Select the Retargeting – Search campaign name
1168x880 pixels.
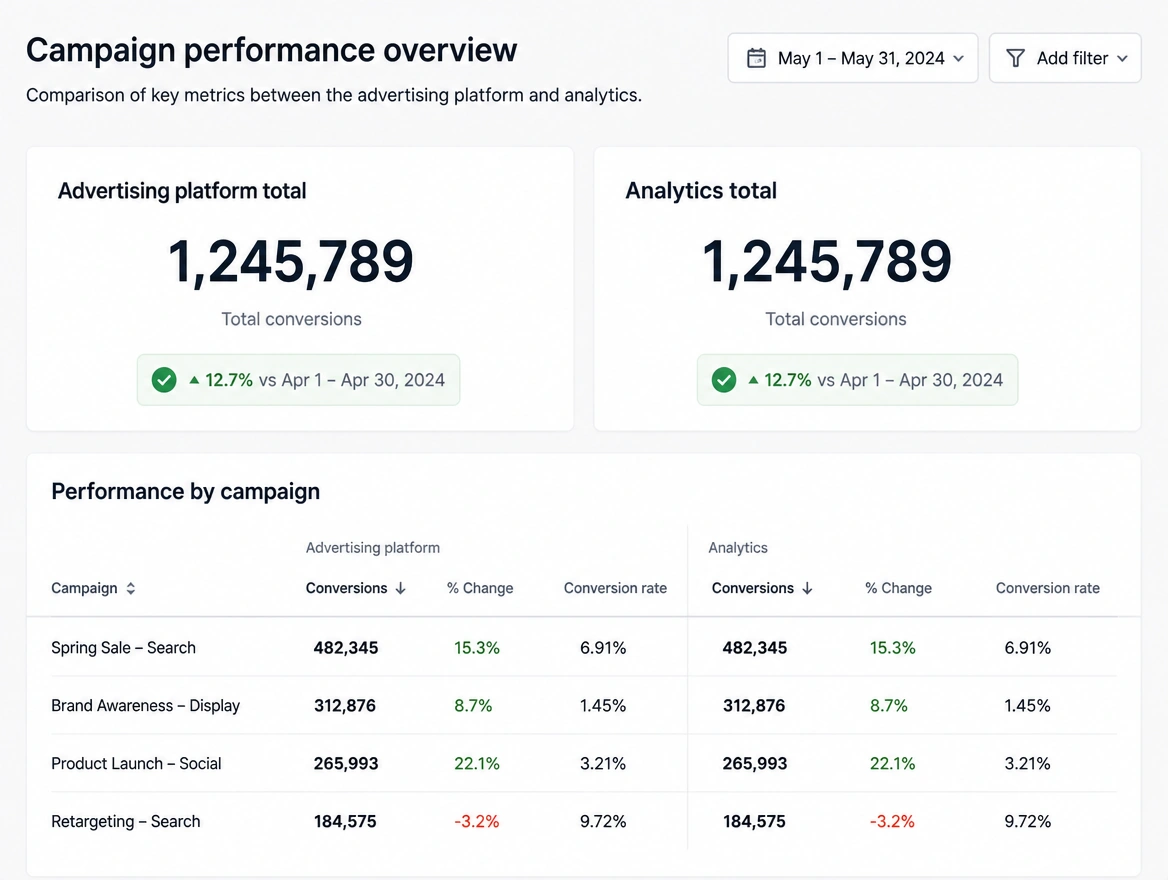pyautogui.click(x=126, y=822)
